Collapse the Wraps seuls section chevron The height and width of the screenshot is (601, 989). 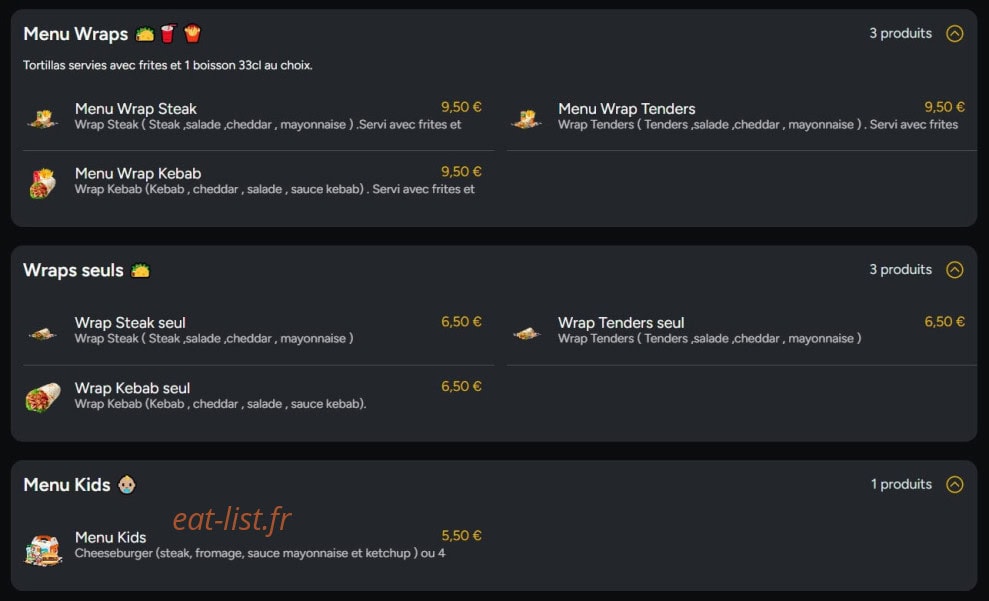(954, 270)
